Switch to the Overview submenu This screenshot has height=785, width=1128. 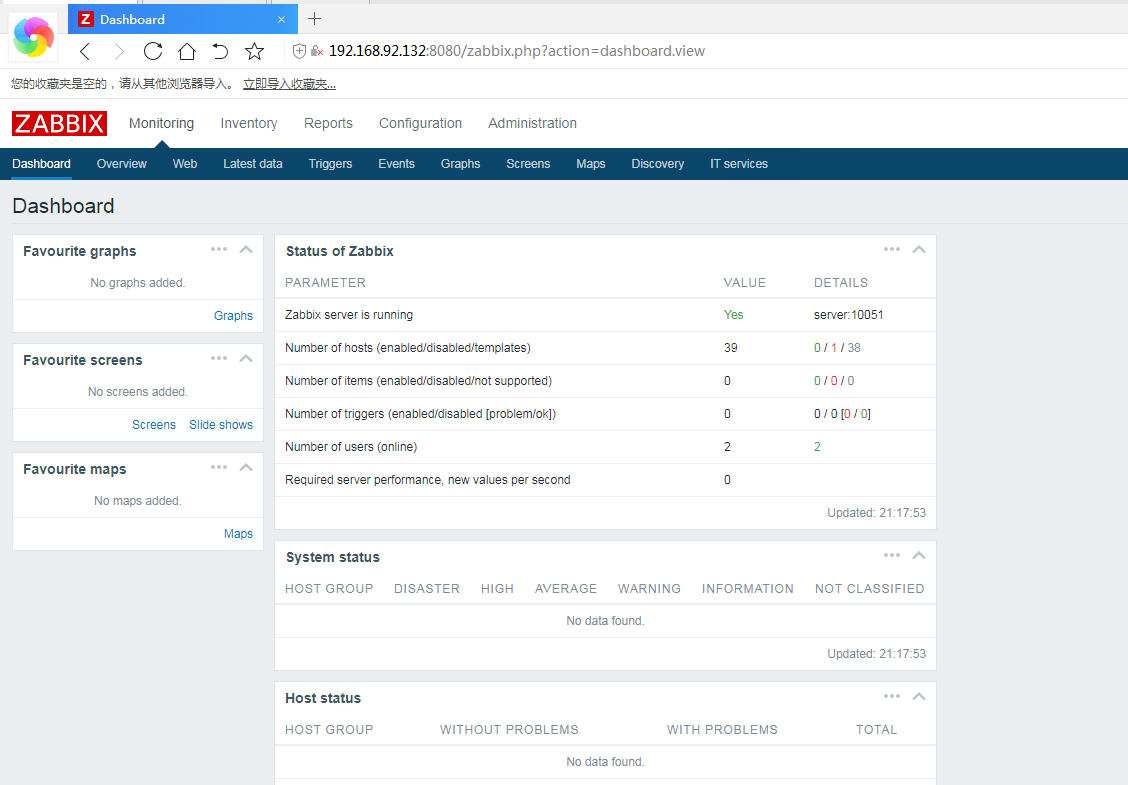[122, 164]
